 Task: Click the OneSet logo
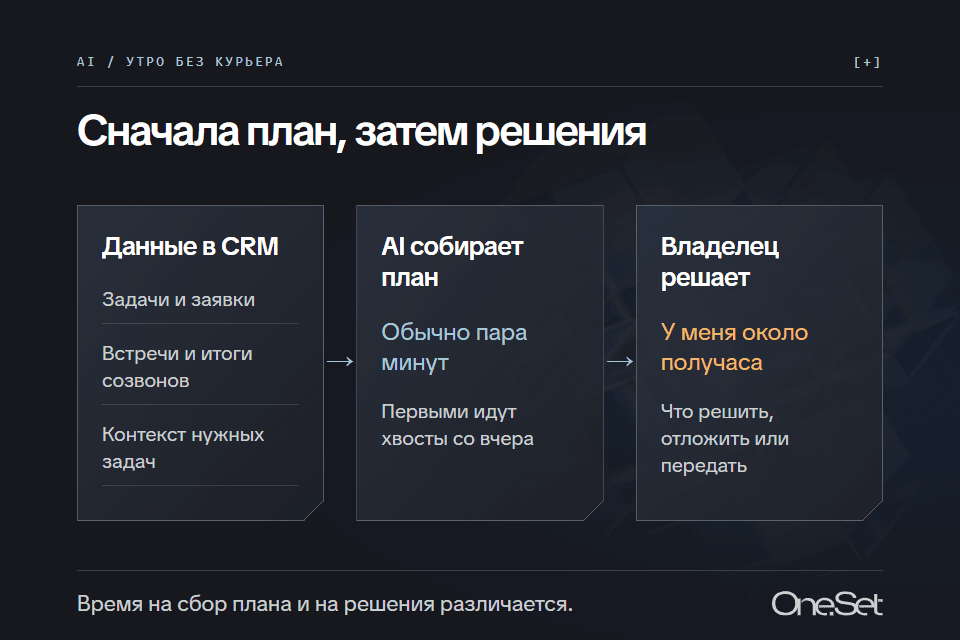(827, 604)
